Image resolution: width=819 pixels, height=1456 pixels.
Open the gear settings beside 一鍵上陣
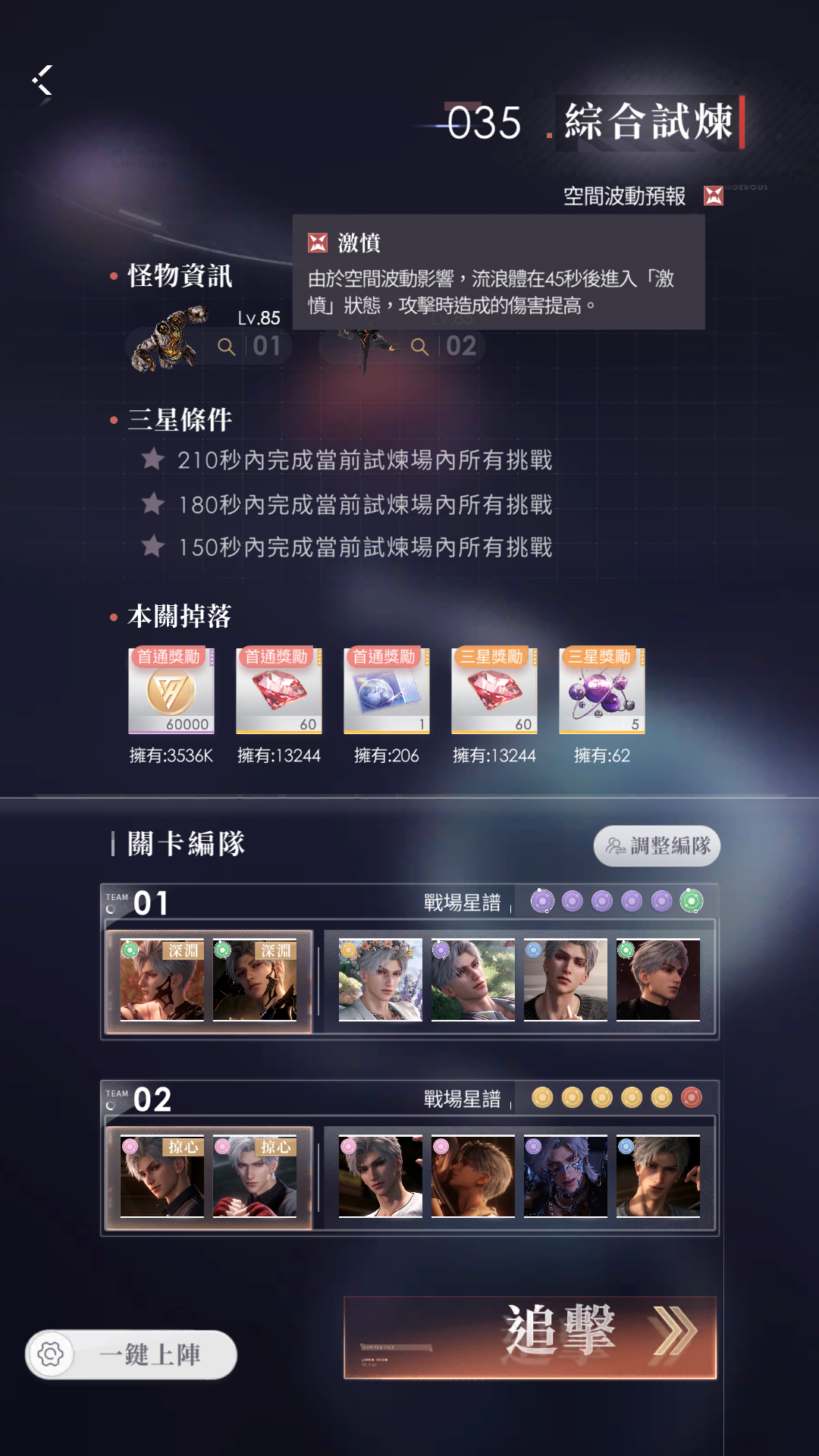click(x=51, y=1354)
